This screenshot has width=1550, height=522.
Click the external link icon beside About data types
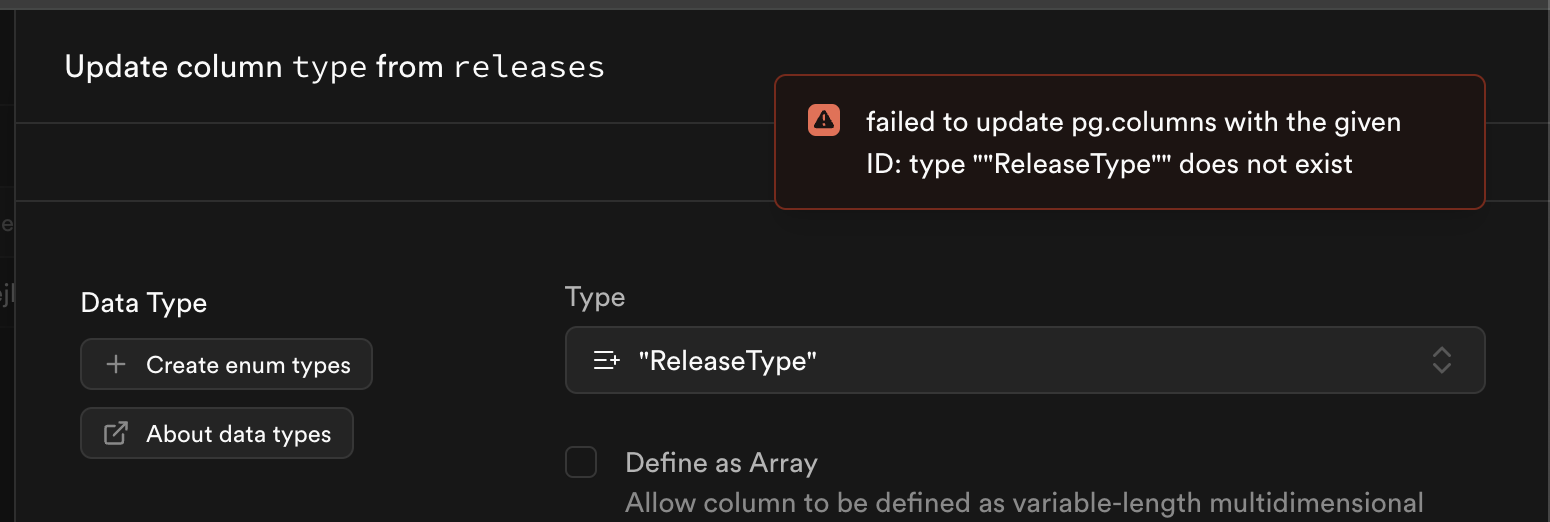click(116, 433)
